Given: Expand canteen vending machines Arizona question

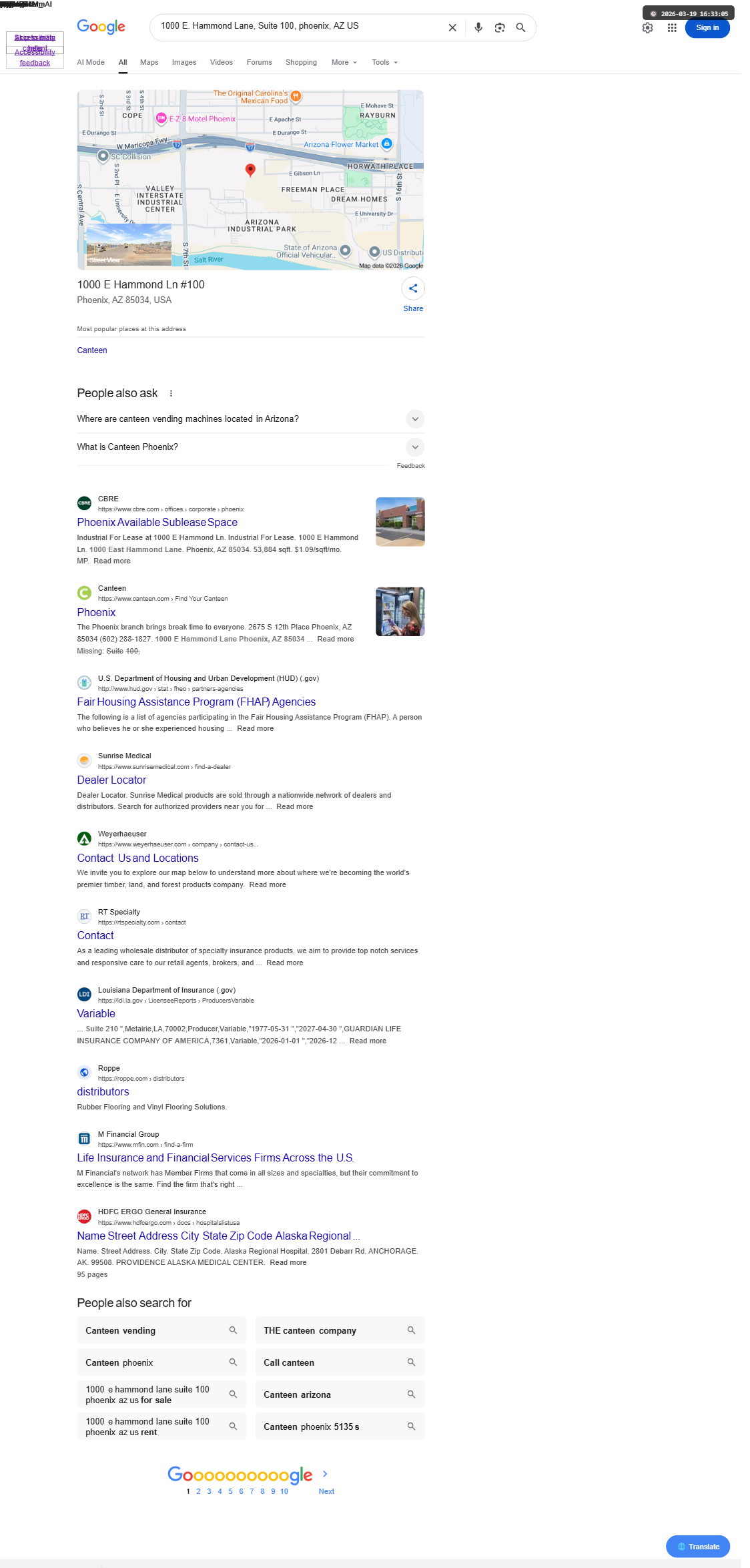Looking at the screenshot, I should tap(251, 419).
